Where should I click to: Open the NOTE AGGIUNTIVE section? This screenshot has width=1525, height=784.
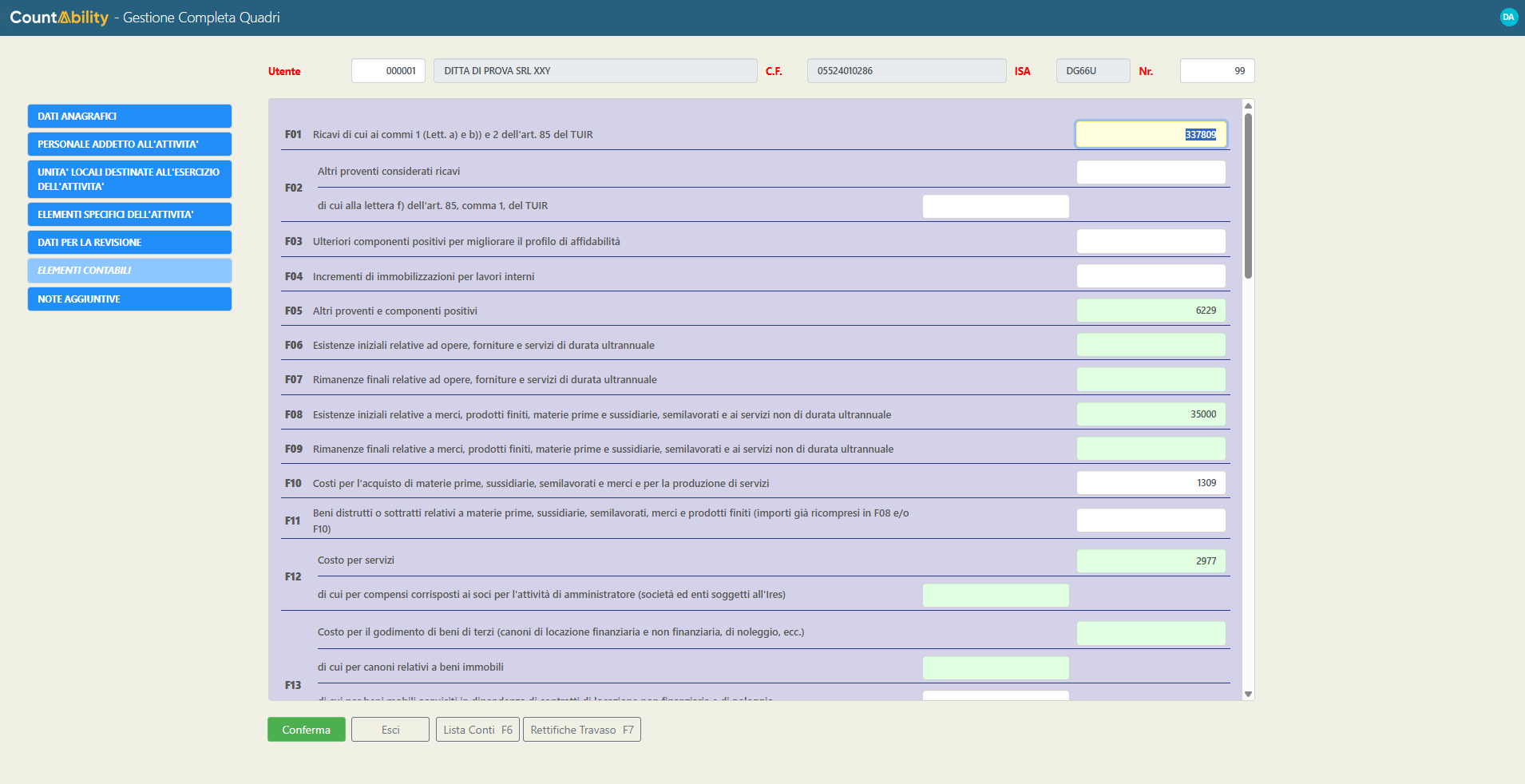point(129,299)
